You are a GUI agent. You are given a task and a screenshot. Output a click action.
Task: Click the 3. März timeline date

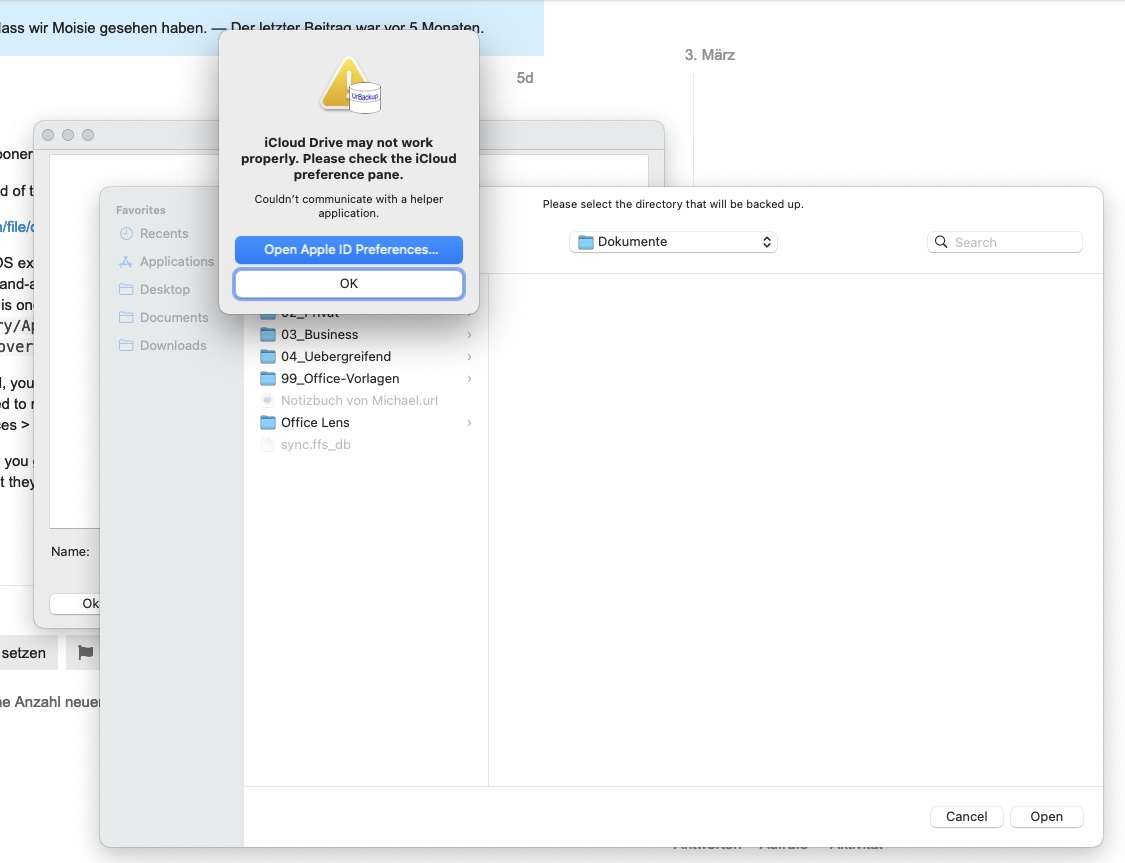click(x=710, y=55)
